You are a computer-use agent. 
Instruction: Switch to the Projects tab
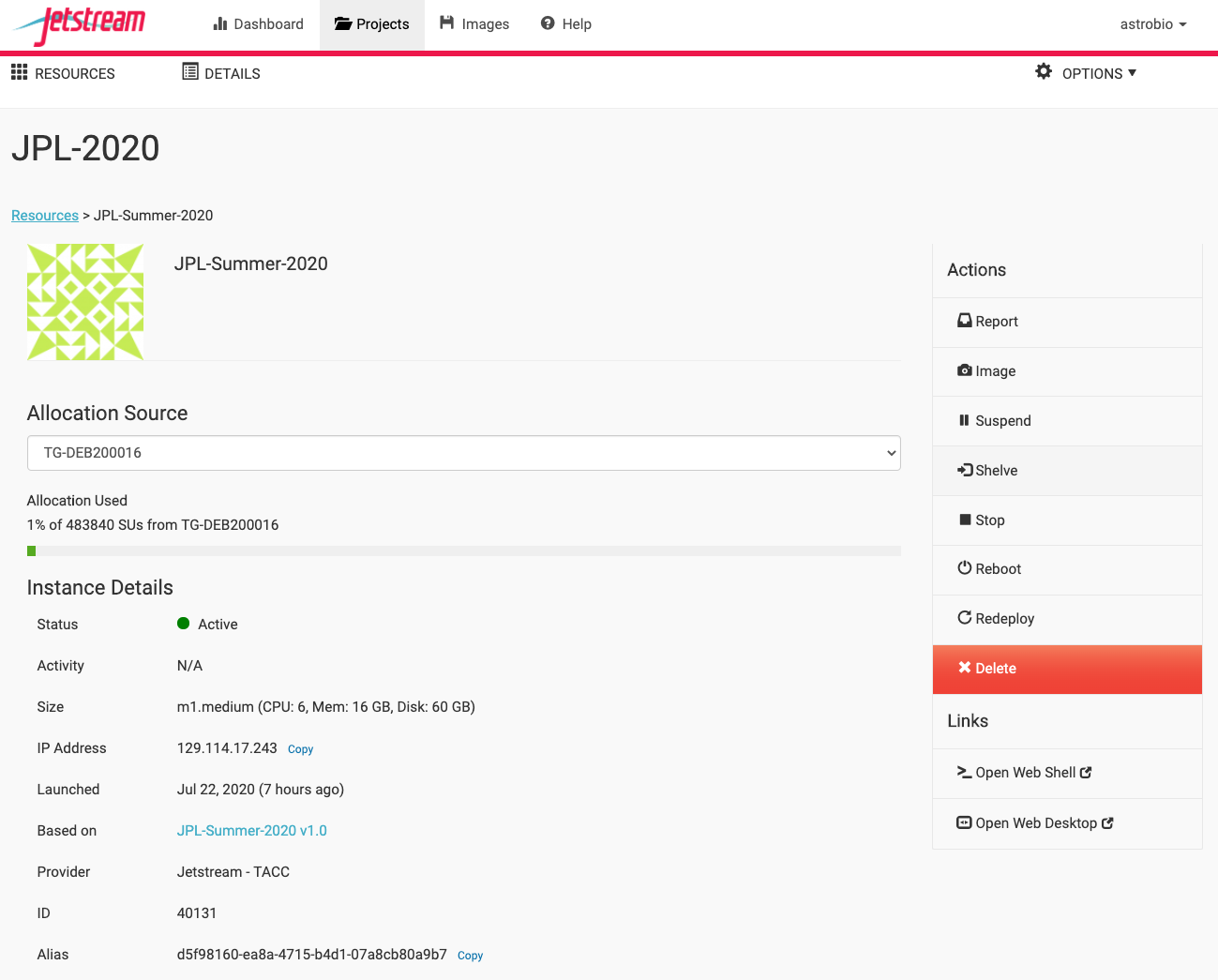372,24
